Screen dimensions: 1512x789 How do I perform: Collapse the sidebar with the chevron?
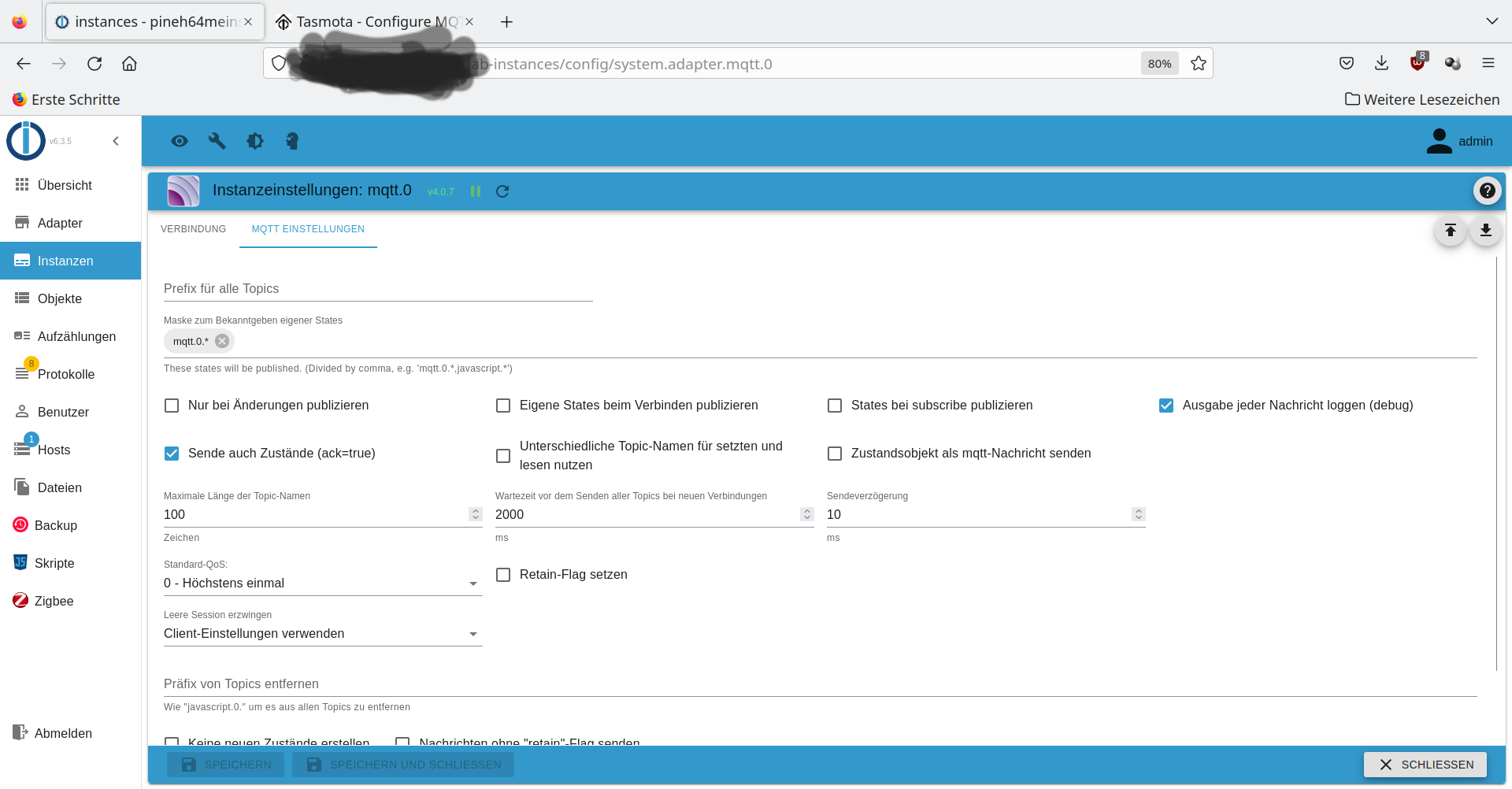pyautogui.click(x=116, y=141)
